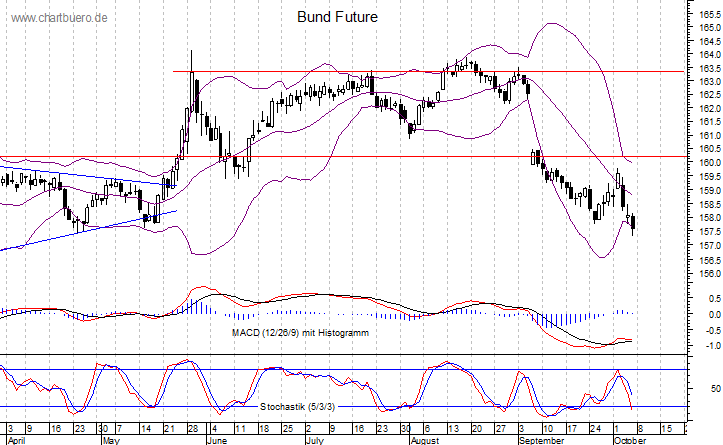Click the MACD axis value 0.0
723x445 pixels.
coord(715,314)
